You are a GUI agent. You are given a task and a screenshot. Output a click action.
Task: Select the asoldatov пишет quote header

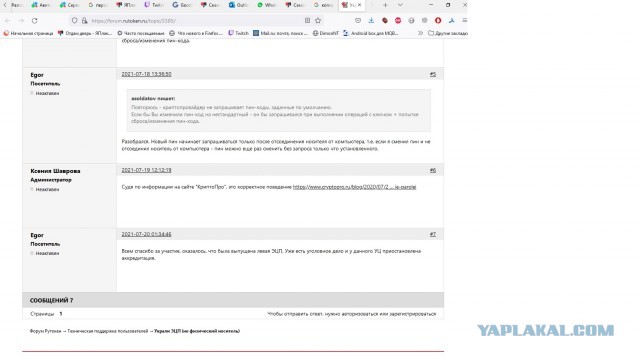pyautogui.click(x=153, y=98)
